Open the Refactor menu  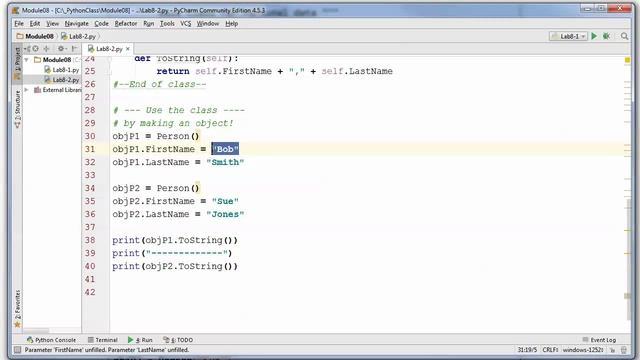click(126, 24)
